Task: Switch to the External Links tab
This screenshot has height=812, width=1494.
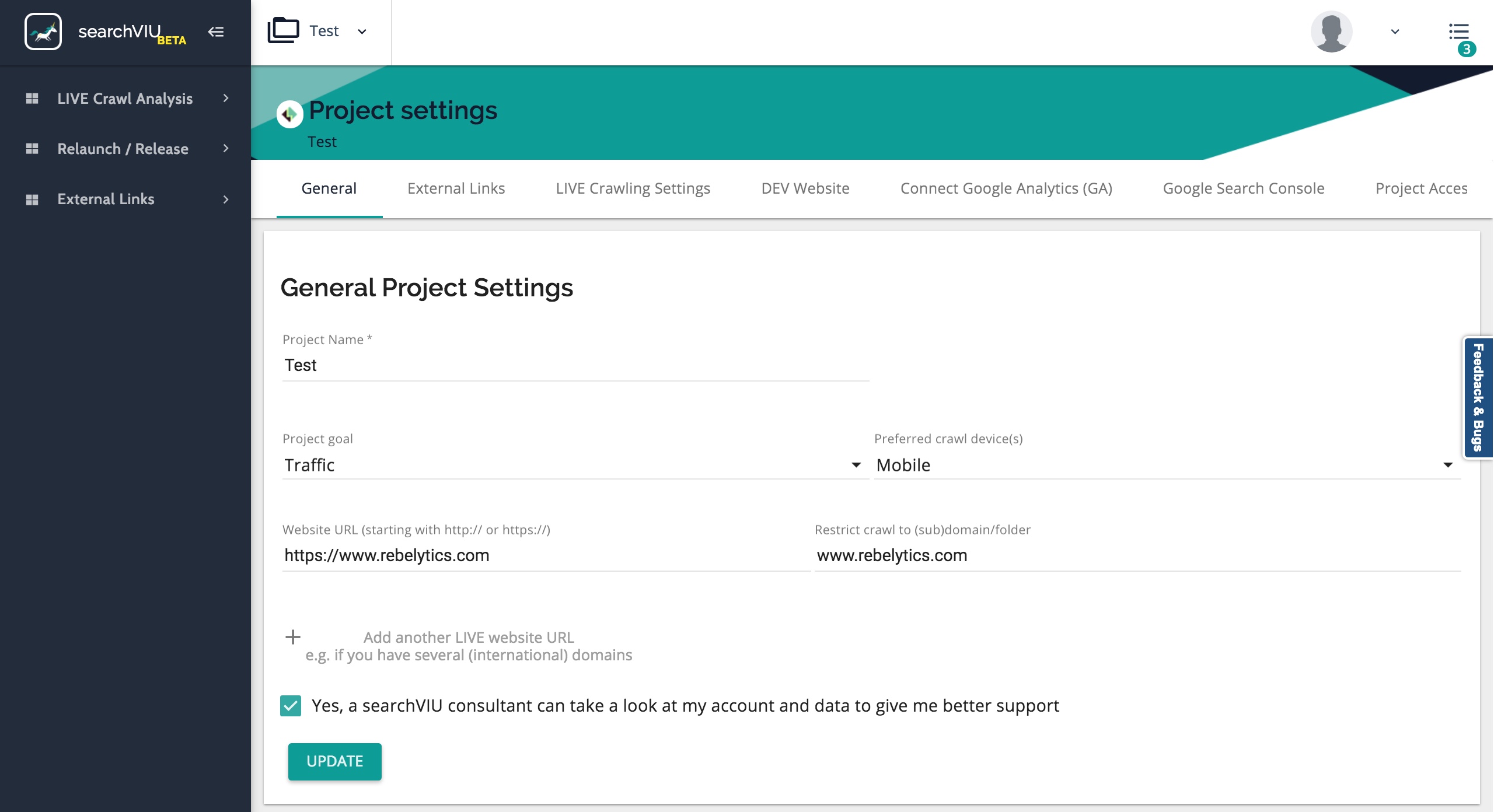Action: click(x=456, y=188)
